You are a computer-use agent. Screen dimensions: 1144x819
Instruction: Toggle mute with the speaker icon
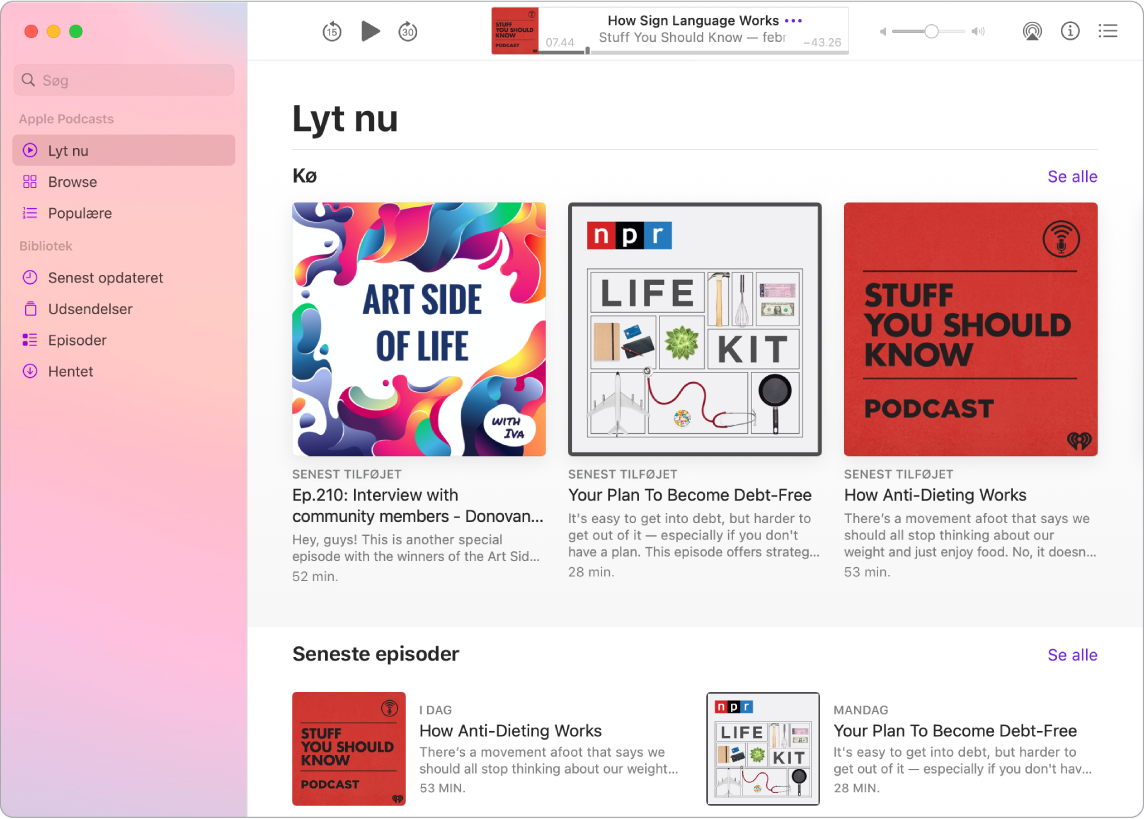[x=977, y=31]
